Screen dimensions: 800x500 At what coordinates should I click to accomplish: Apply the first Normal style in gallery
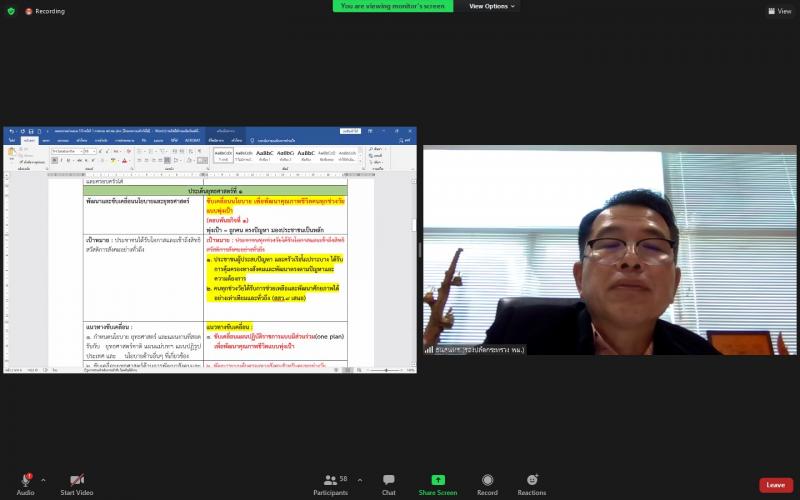click(223, 155)
